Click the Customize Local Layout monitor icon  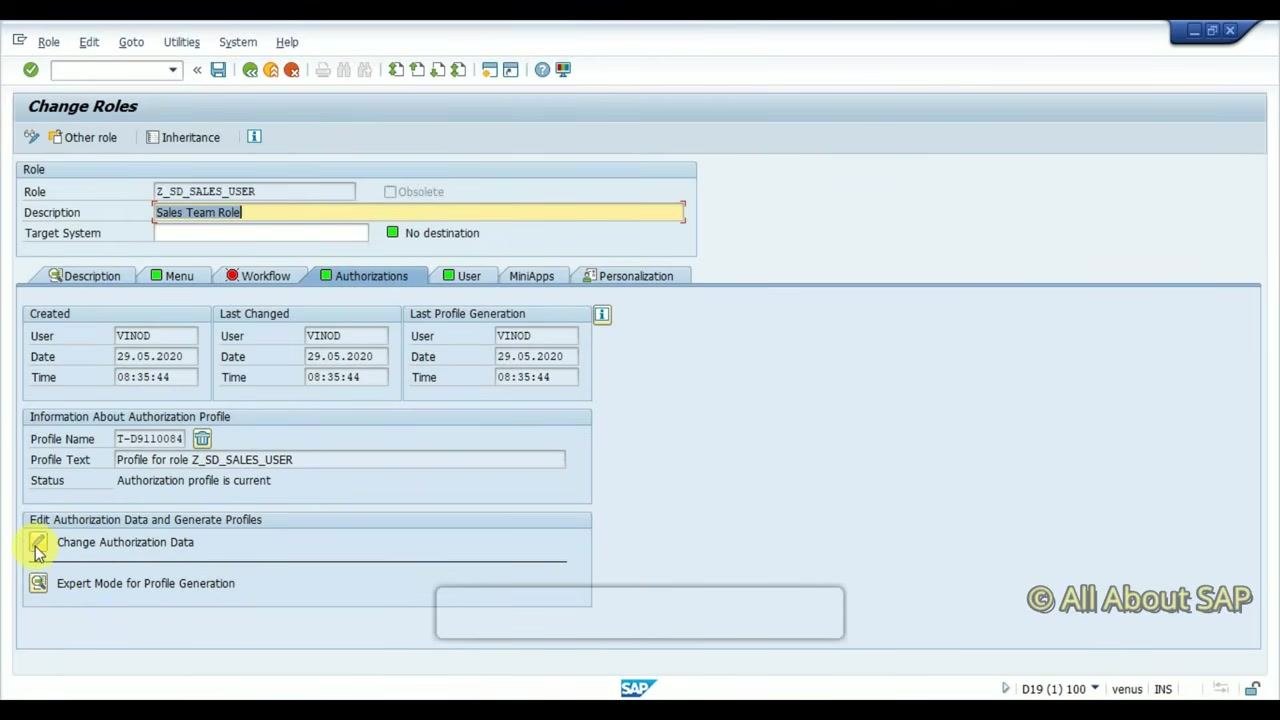pos(563,70)
